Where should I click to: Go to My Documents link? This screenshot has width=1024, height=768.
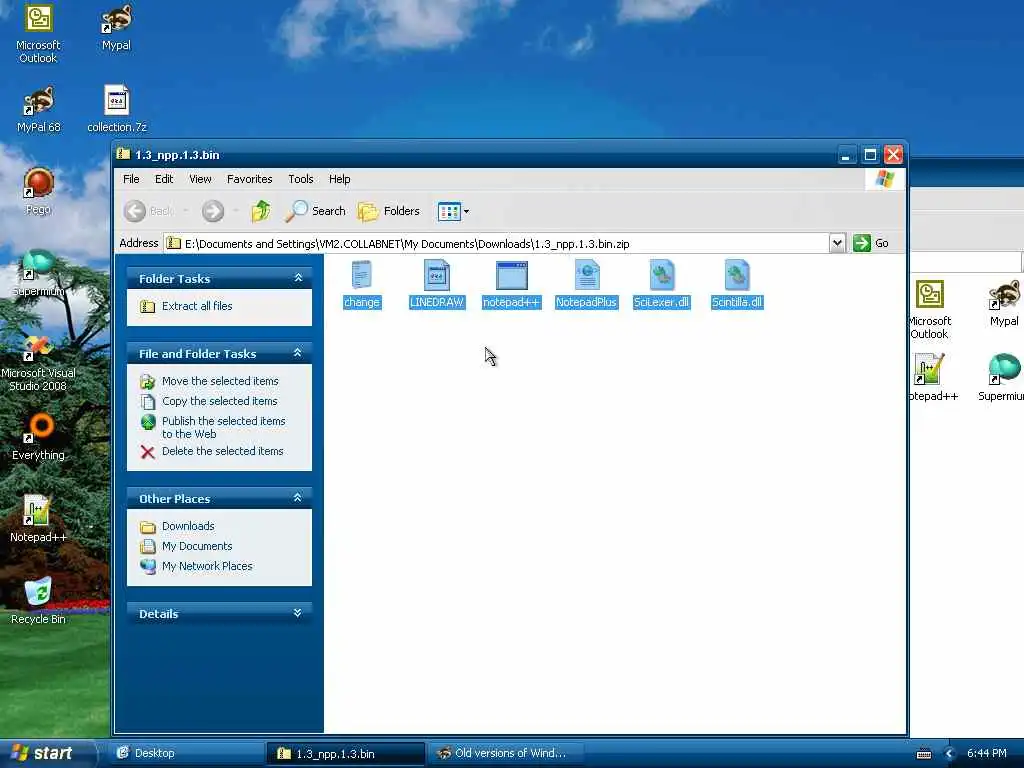(197, 546)
